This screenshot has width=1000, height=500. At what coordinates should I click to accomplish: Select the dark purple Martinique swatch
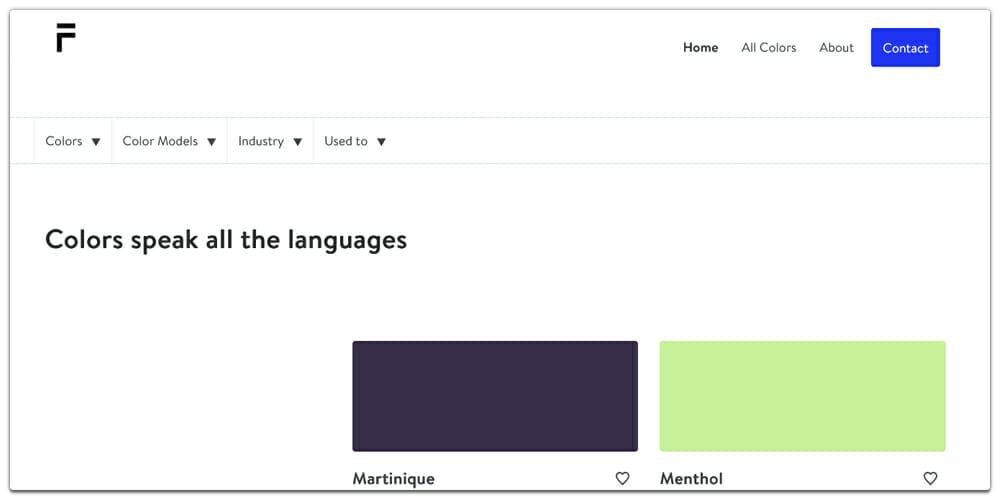[x=495, y=396]
